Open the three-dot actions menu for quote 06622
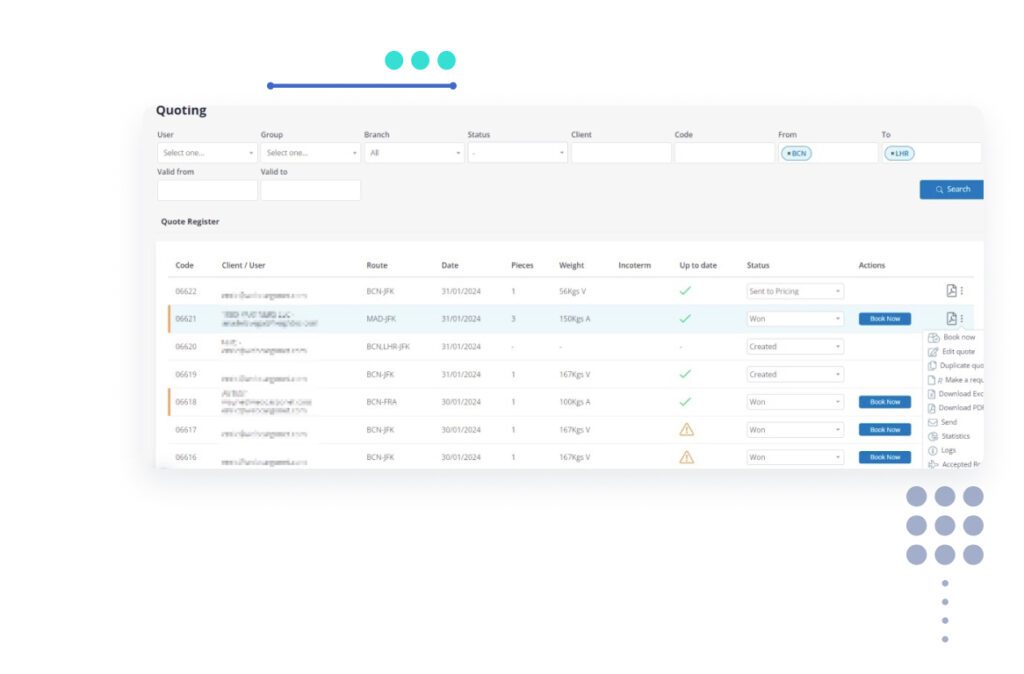 tap(962, 290)
